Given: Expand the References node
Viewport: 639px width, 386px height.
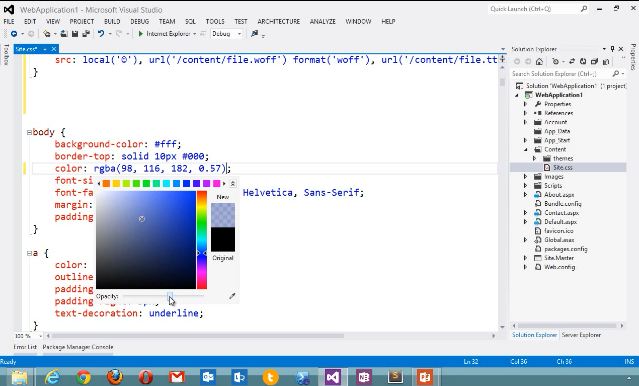Looking at the screenshot, I should [x=526, y=113].
